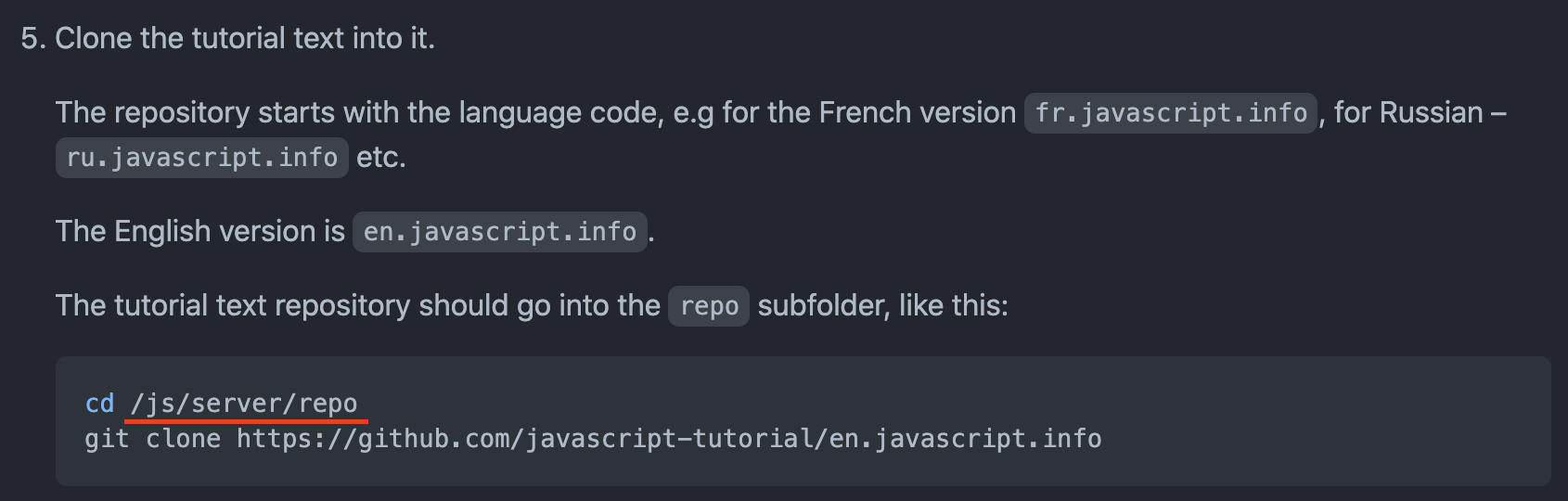Click 'javascript-tutorial' in the clone URL
This screenshot has height=501, width=1568.
669,439
